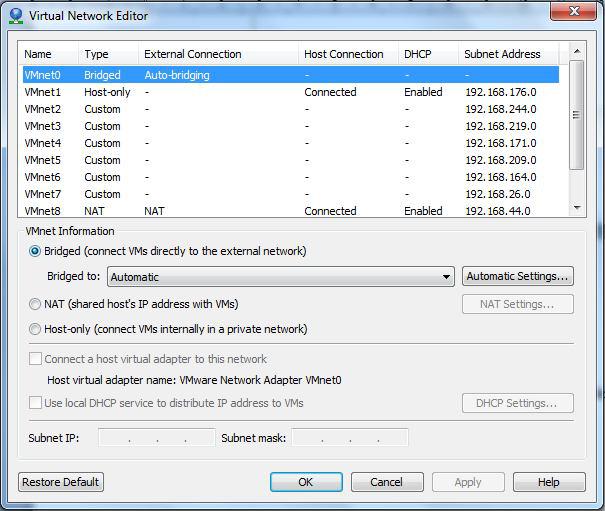Viewport: 605px width, 511px height.
Task: Click the Subnet mask input field
Action: pyautogui.click(x=350, y=438)
